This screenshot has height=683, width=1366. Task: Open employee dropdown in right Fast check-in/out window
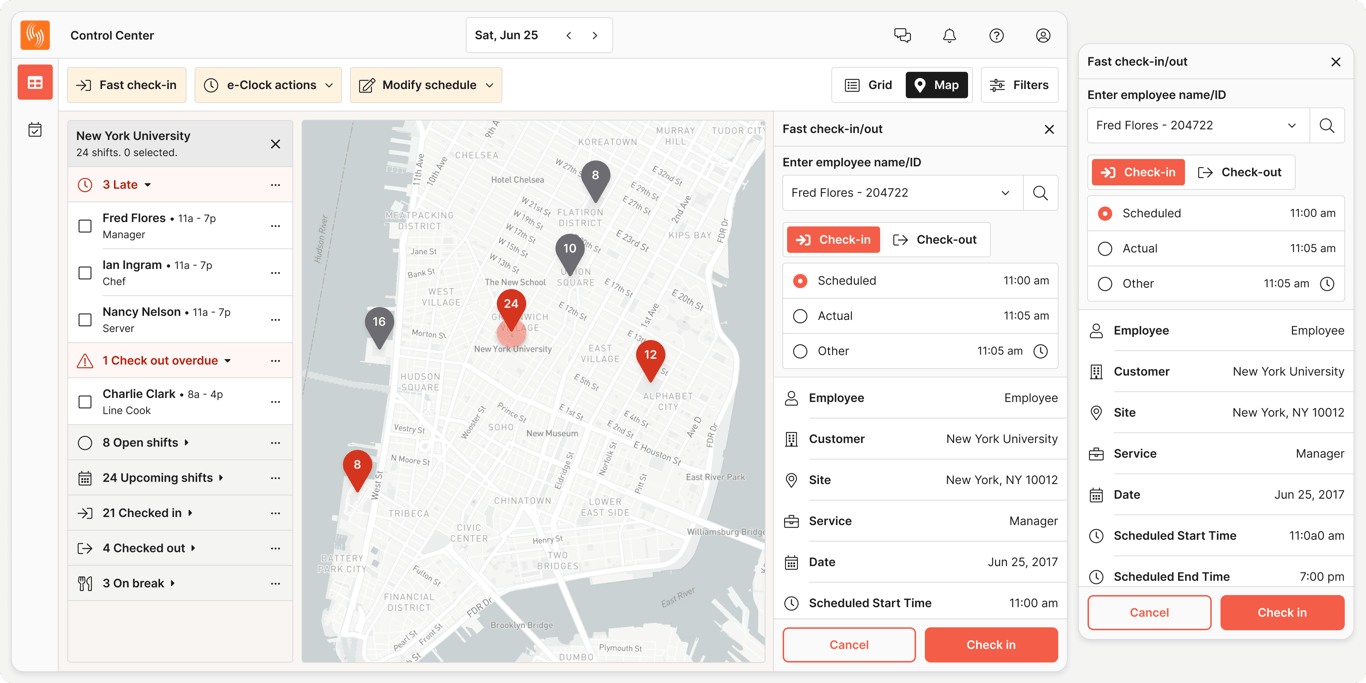pos(1198,126)
